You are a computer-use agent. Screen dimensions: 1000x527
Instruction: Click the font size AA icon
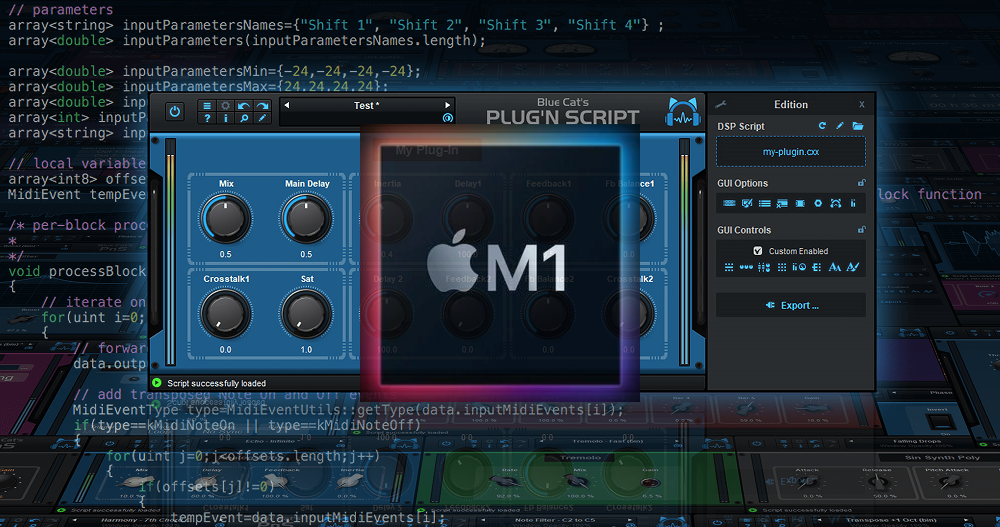click(834, 267)
